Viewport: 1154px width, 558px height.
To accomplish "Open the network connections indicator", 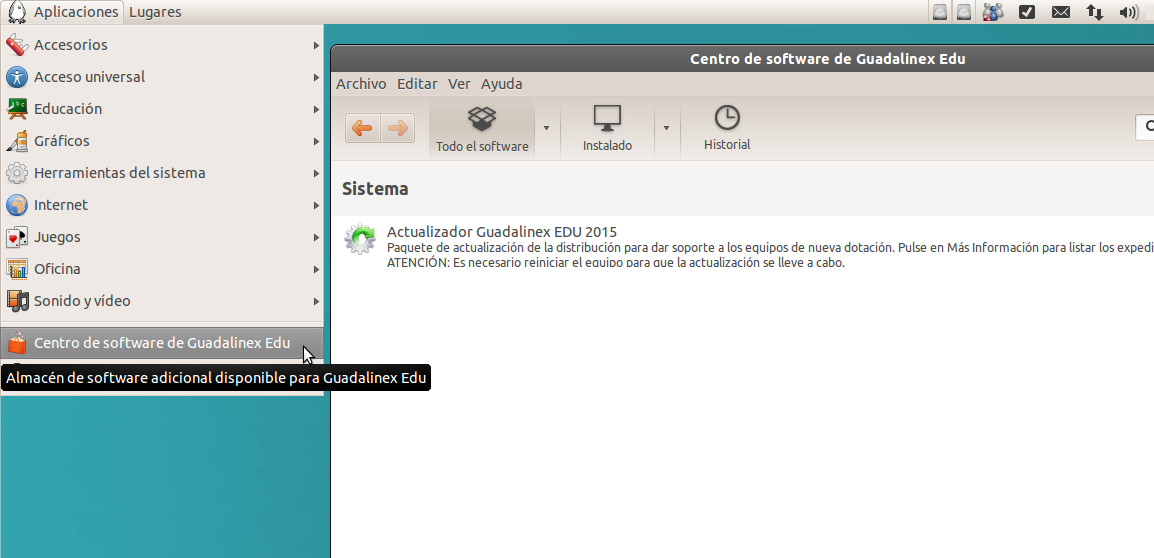I will 1094,12.
